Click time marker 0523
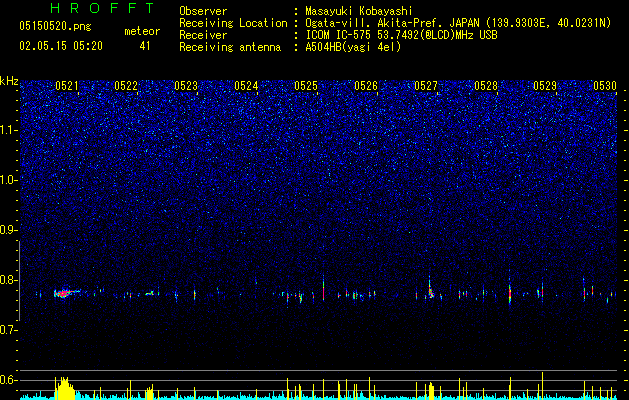Viewport: 629px width, 400px height. click(x=186, y=86)
